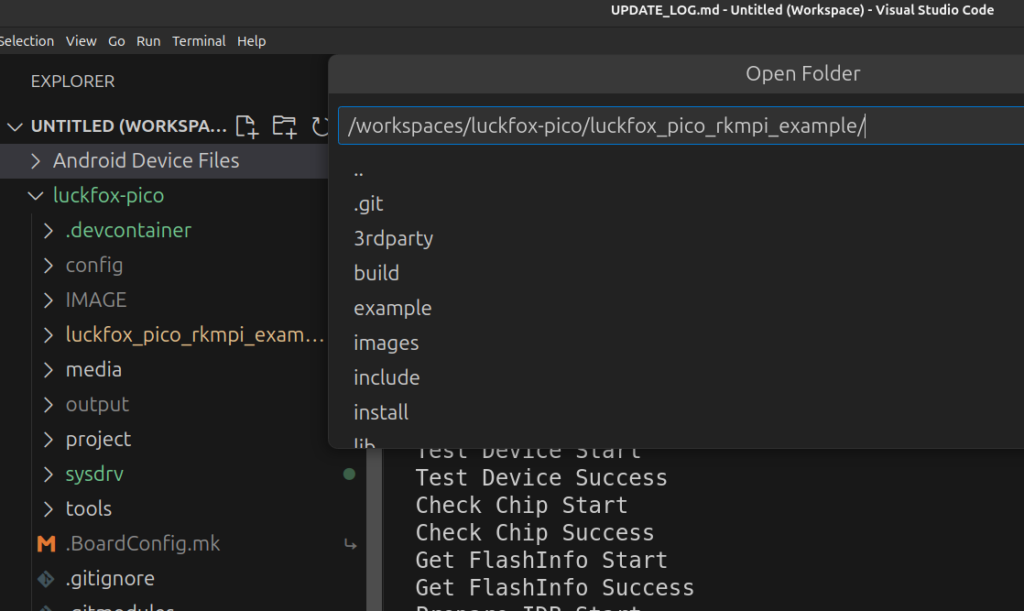1024x611 pixels.
Task: Expand the output folder
Action: 48,404
